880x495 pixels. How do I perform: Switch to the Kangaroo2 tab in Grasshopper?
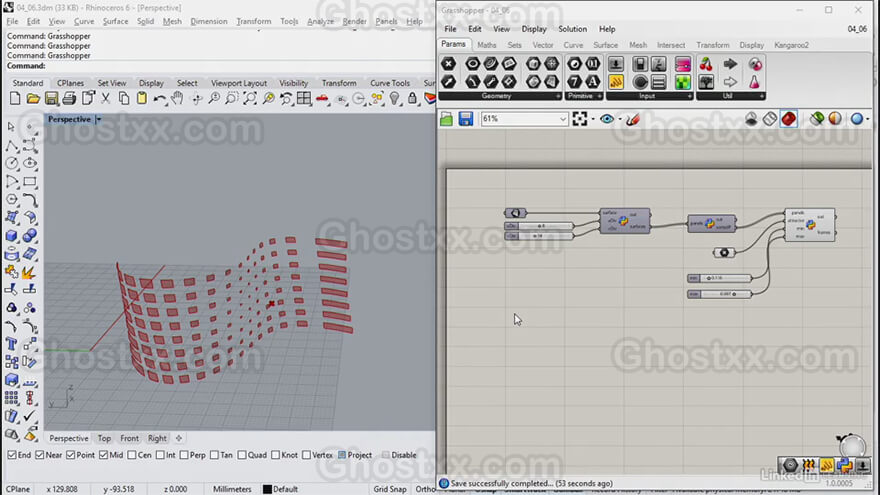tap(791, 45)
